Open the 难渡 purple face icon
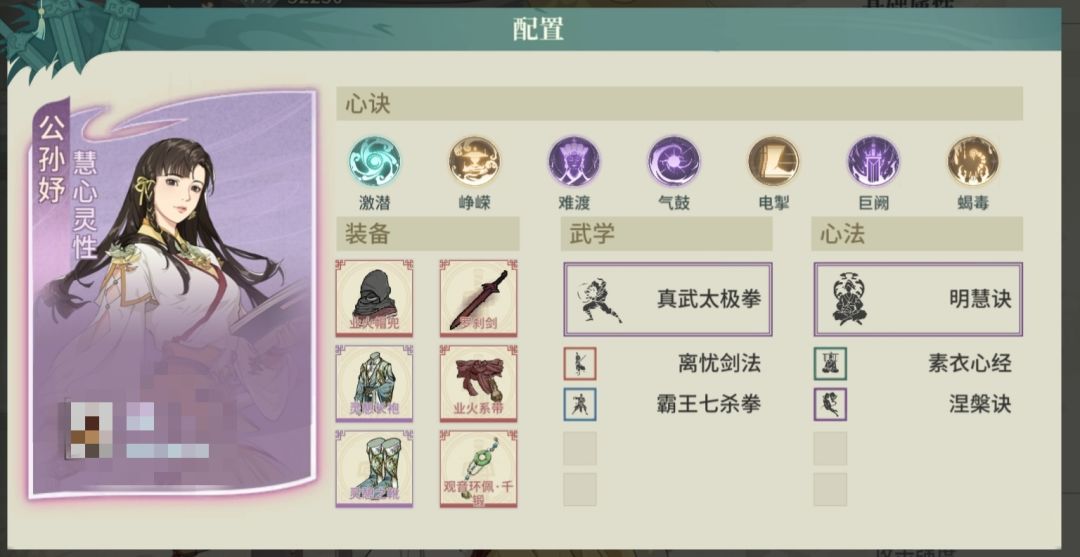This screenshot has height=557, width=1080. (x=574, y=162)
